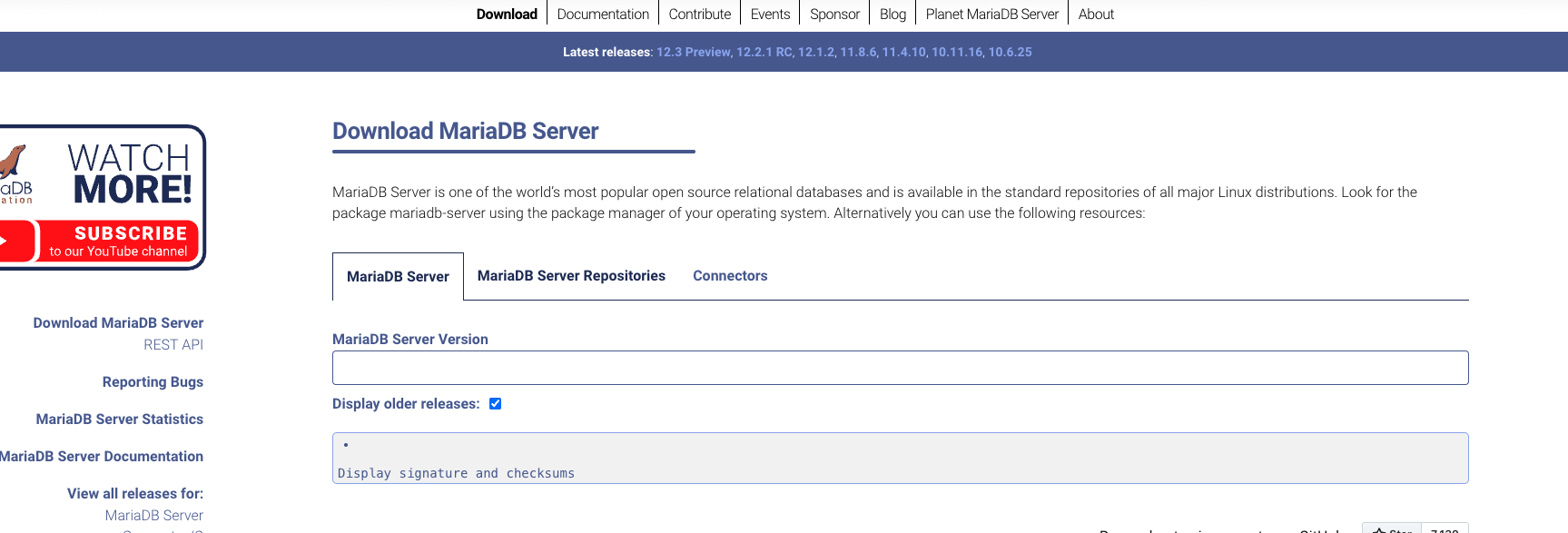The width and height of the screenshot is (1568, 533).
Task: Go to Reporting Bugs in sidebar
Action: (x=153, y=382)
